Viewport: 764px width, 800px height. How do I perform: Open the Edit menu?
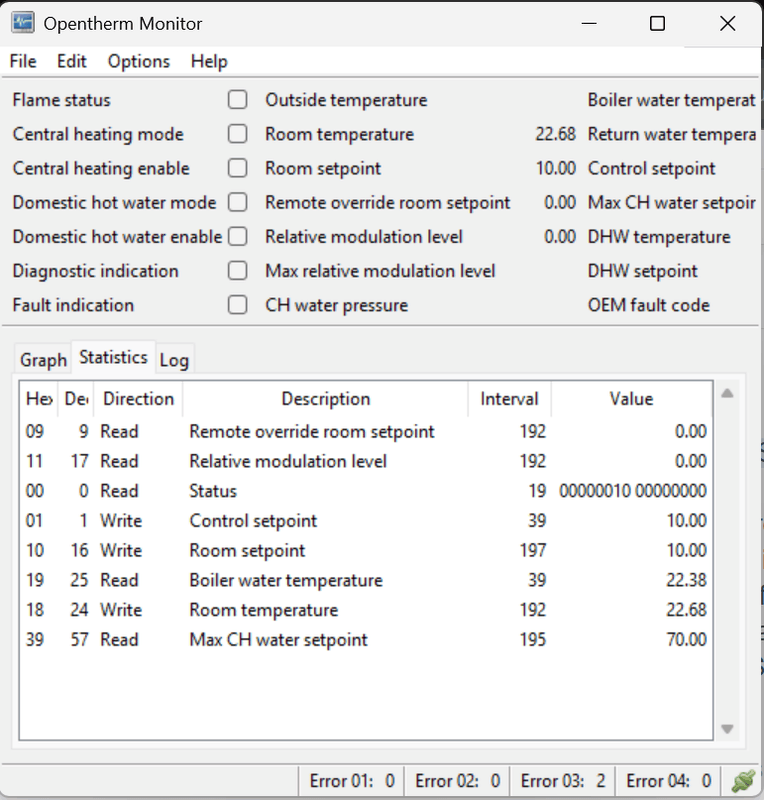(x=71, y=61)
